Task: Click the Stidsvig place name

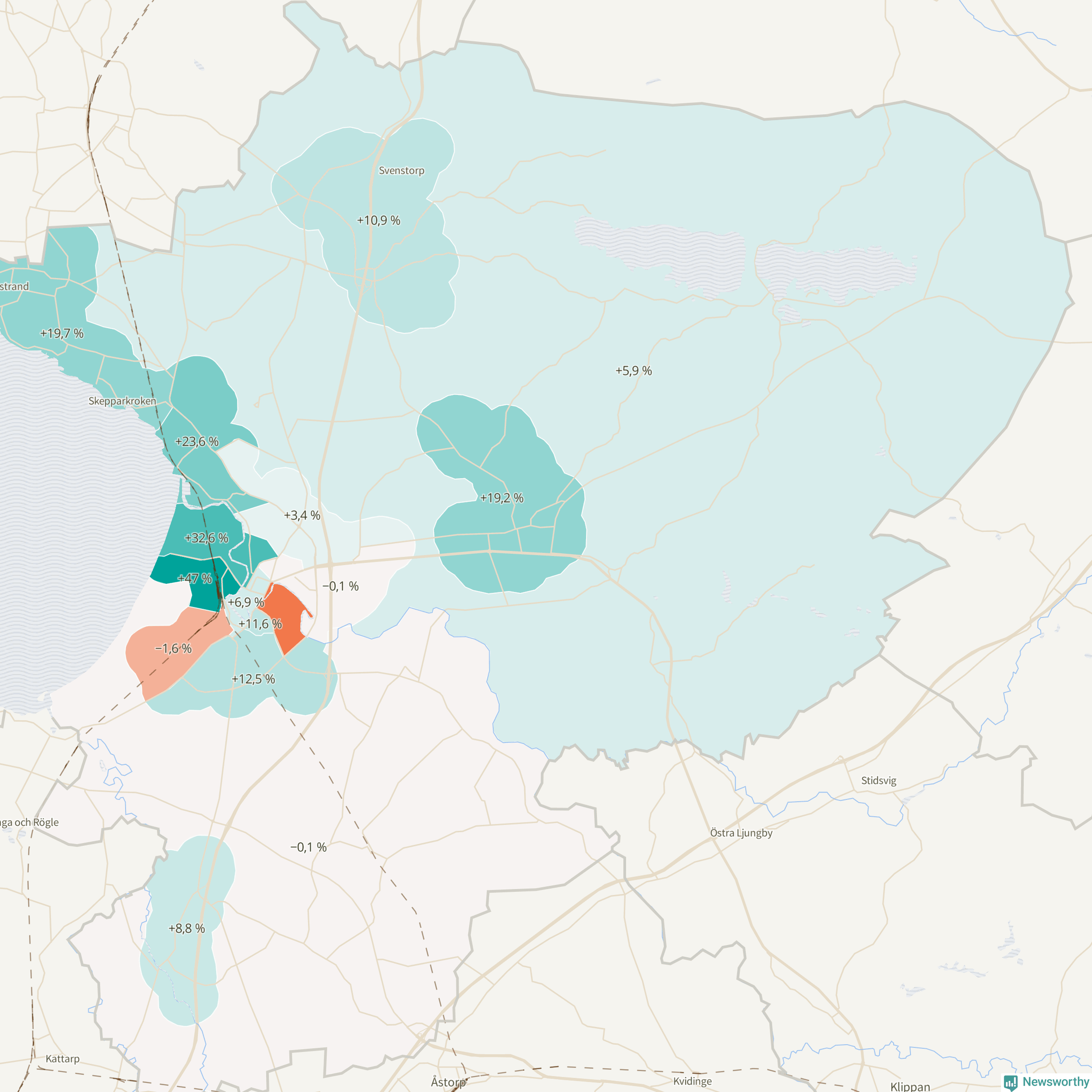Action: (878, 781)
